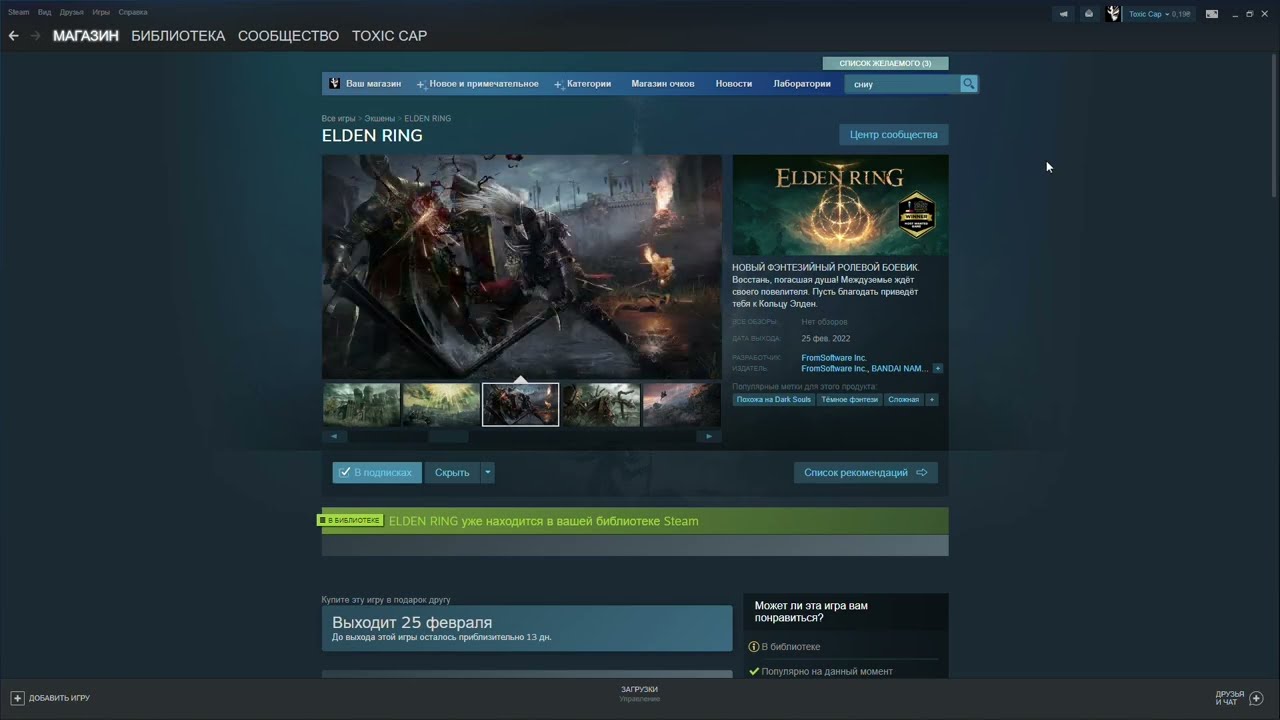Click the Скрыть button

(452, 472)
